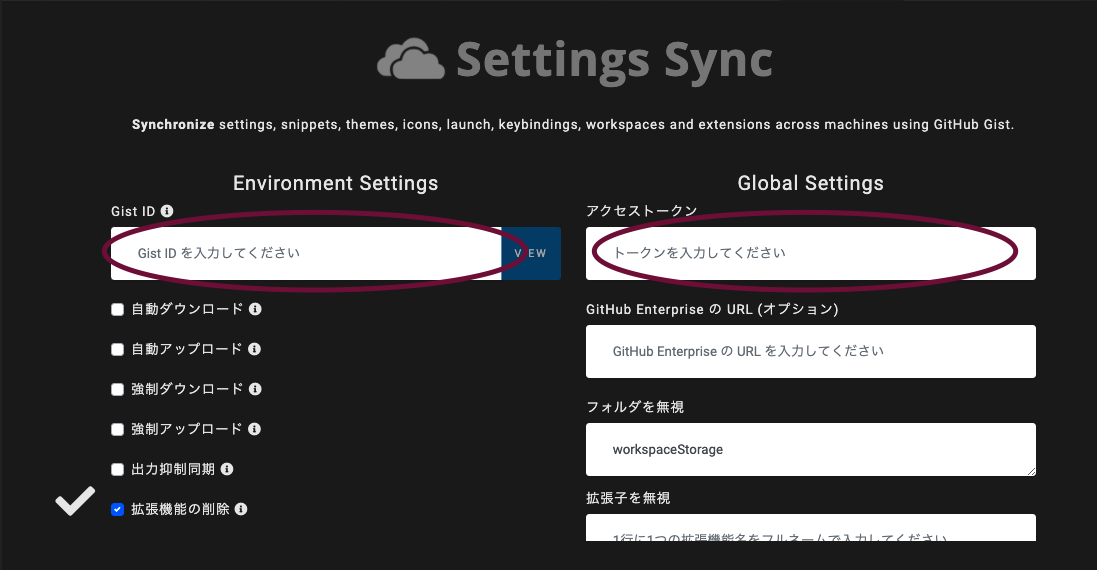Click info icon beside 強制アップロード

pos(255,429)
